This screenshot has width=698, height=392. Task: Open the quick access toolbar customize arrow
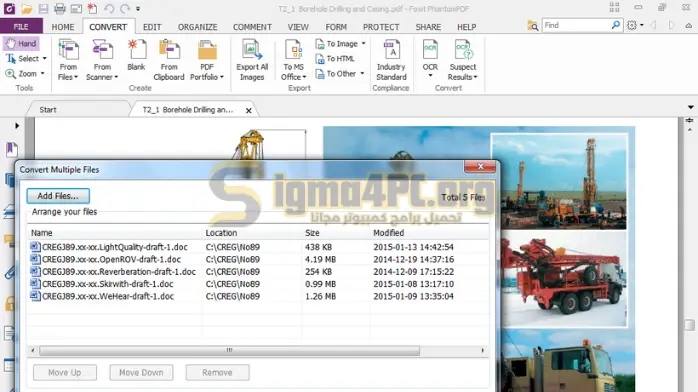tap(138, 9)
